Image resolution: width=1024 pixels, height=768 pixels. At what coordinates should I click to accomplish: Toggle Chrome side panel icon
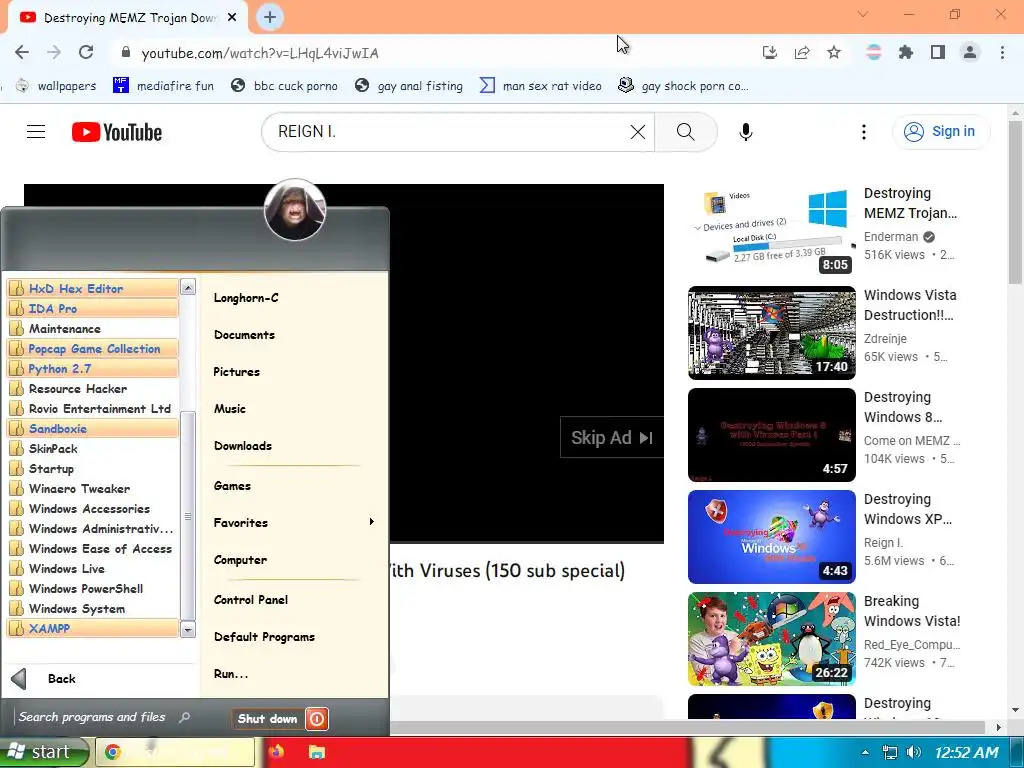(938, 52)
